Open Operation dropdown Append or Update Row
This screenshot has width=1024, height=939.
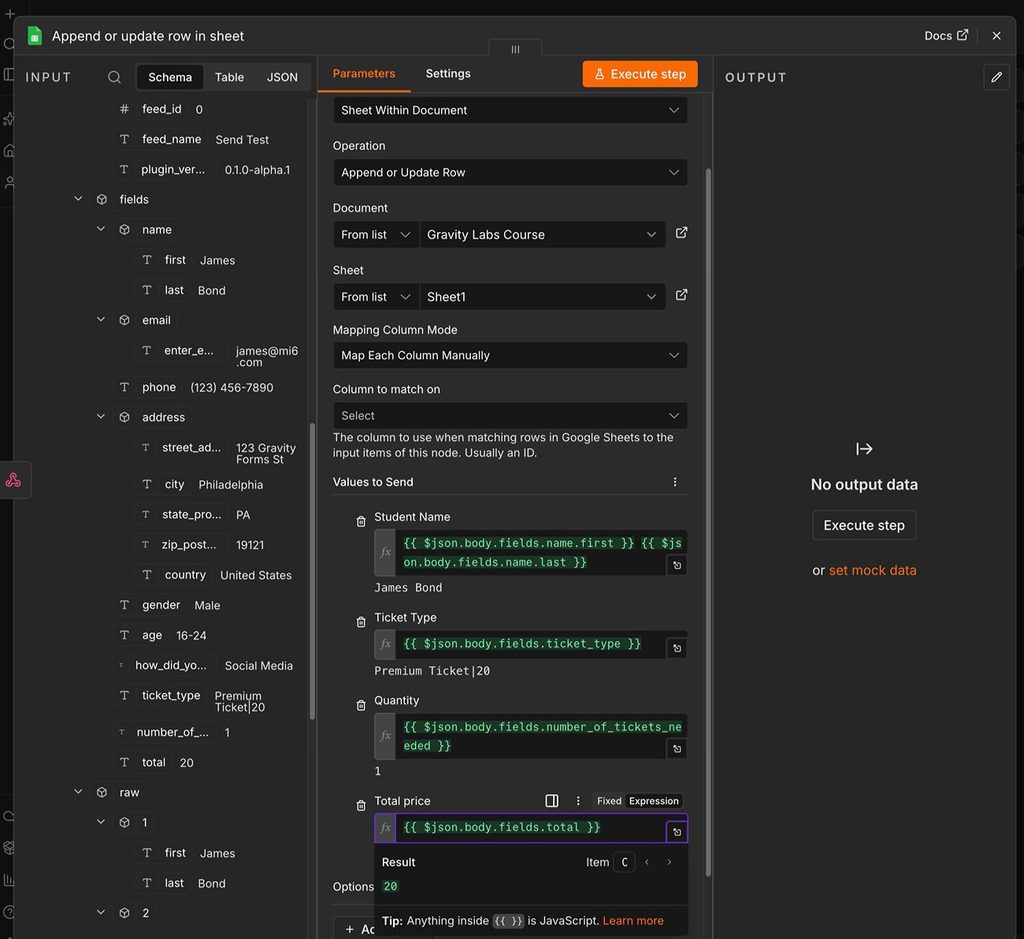point(509,172)
